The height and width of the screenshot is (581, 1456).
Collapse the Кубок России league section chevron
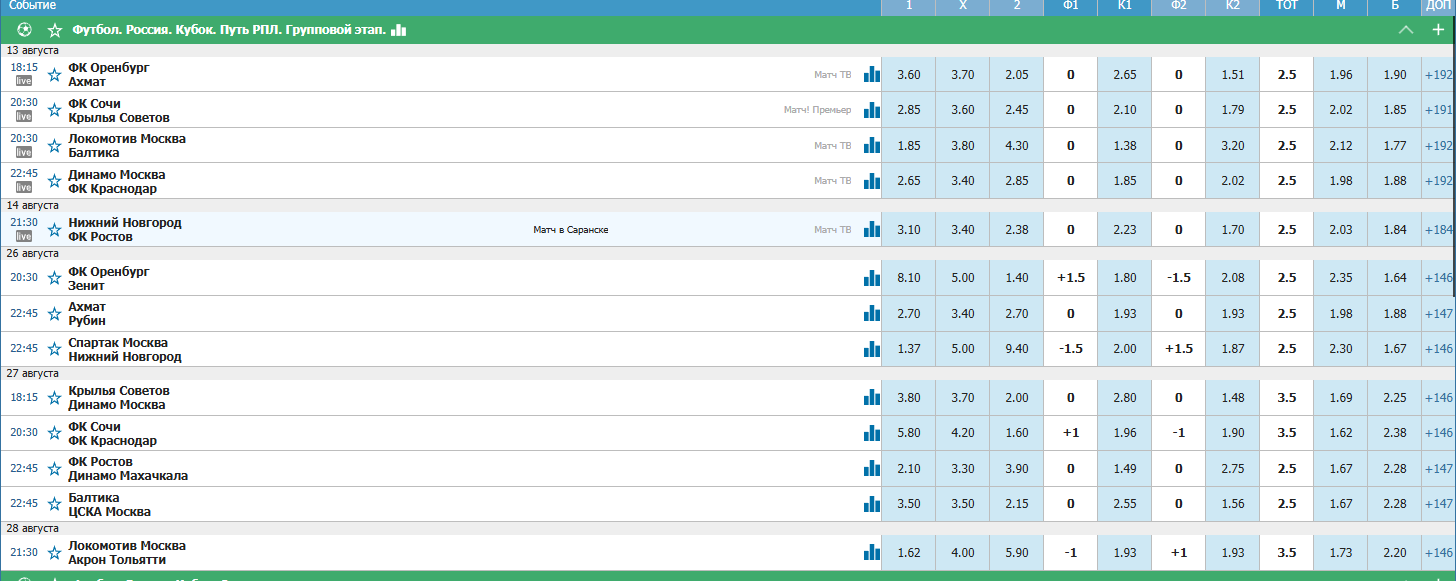1406,30
